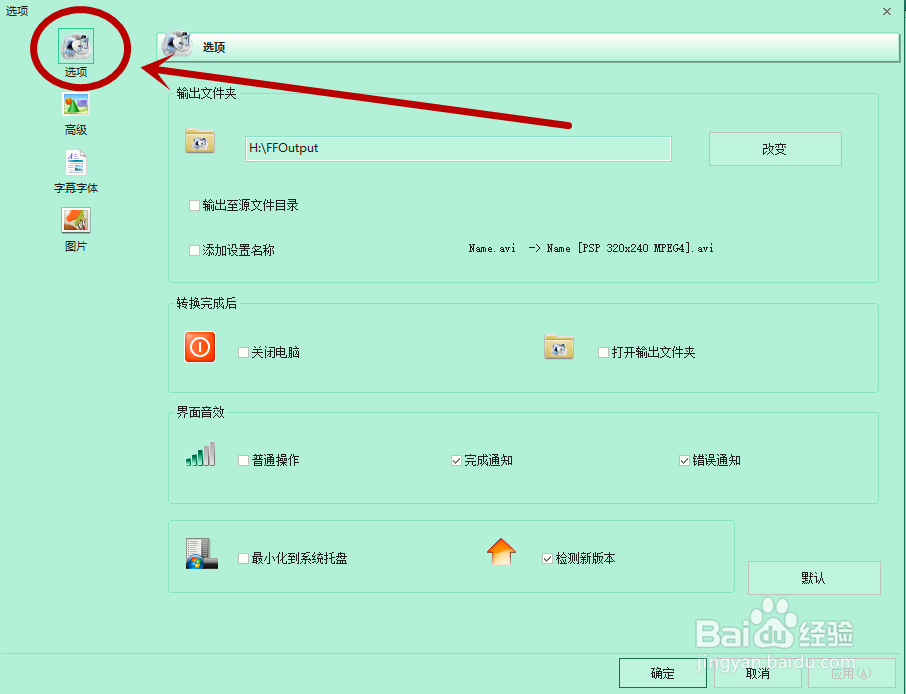Image resolution: width=906 pixels, height=694 pixels.
Task: Click the open output folder icon
Action: [559, 347]
